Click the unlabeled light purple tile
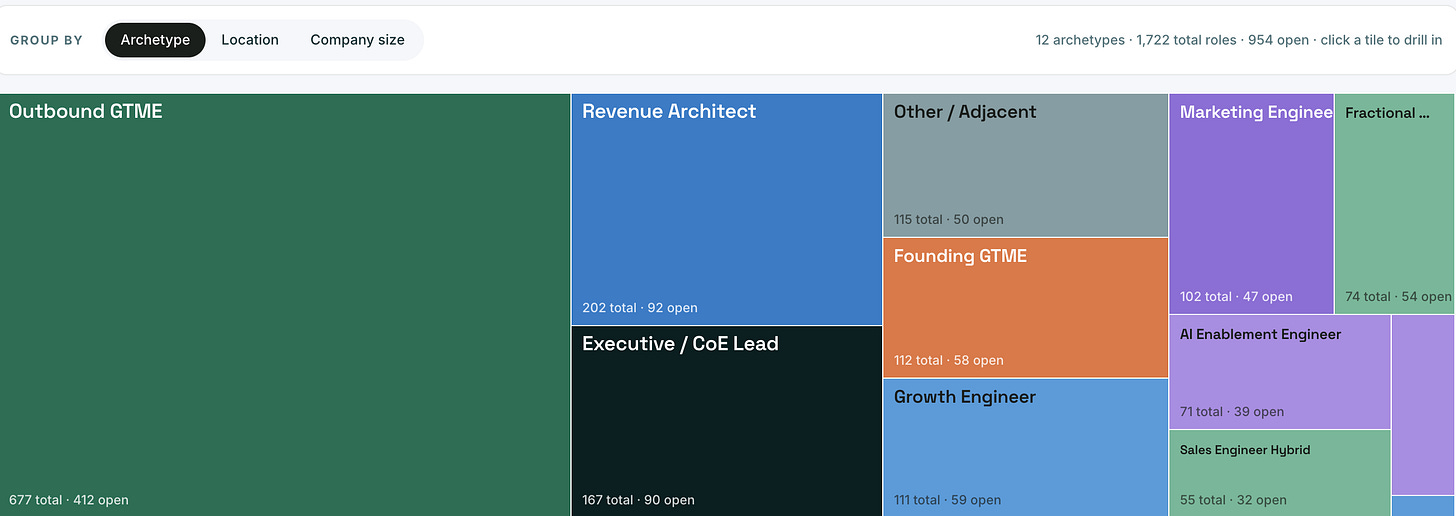Screen dimensions: 1456x516 click(1424, 405)
